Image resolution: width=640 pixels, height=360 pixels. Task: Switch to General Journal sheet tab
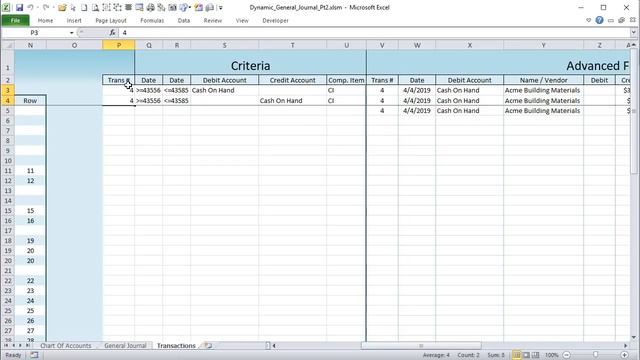pos(125,346)
